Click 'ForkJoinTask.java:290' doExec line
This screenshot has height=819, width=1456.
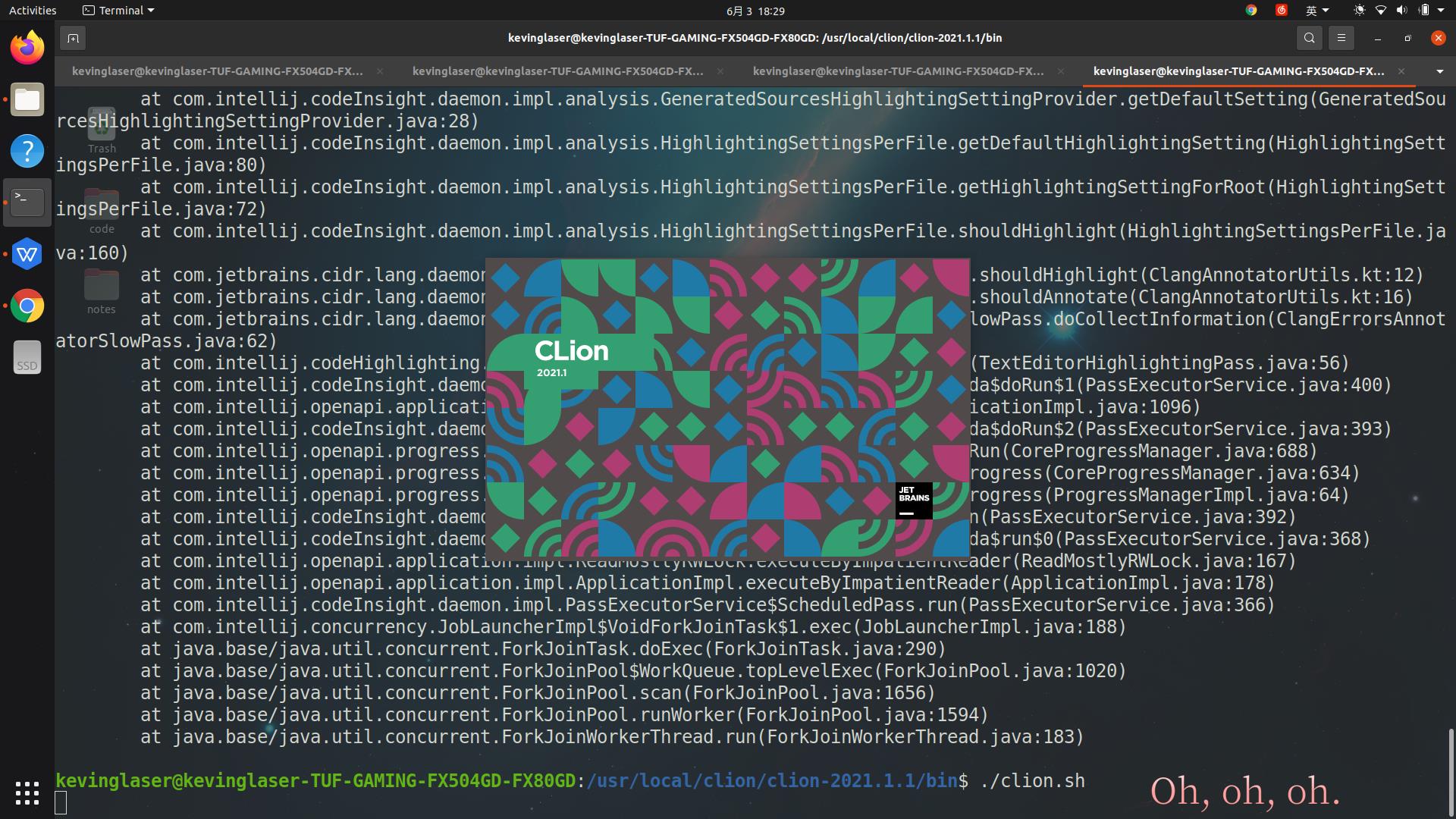pos(543,649)
